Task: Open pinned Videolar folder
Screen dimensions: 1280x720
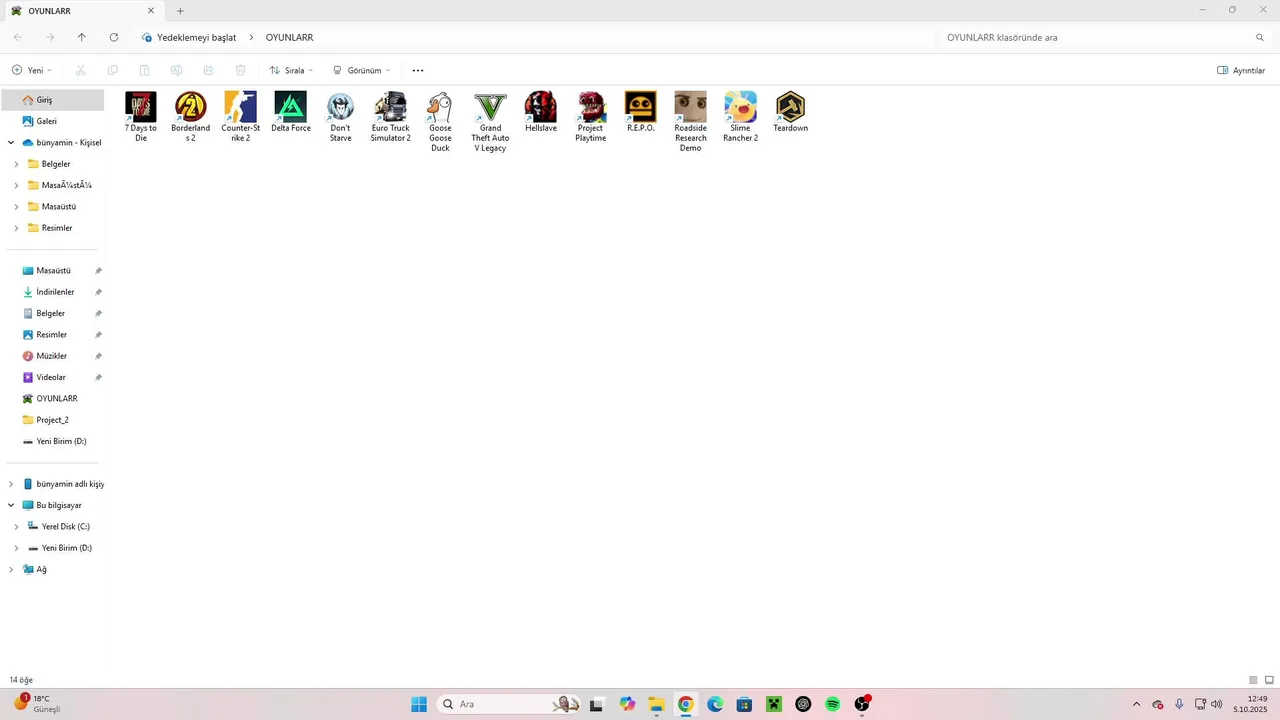Action: [x=53, y=377]
